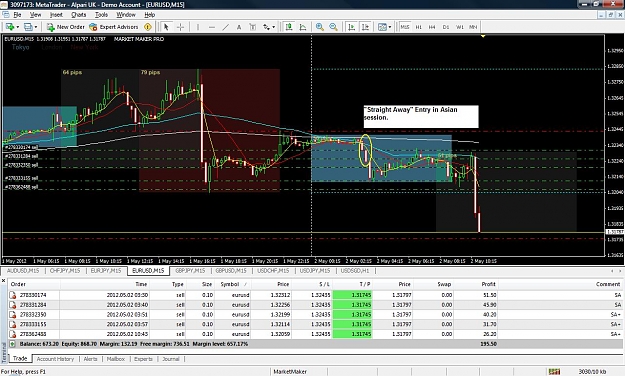This screenshot has width=625, height=376.
Task: Open the Window menu
Action: click(x=126, y=15)
